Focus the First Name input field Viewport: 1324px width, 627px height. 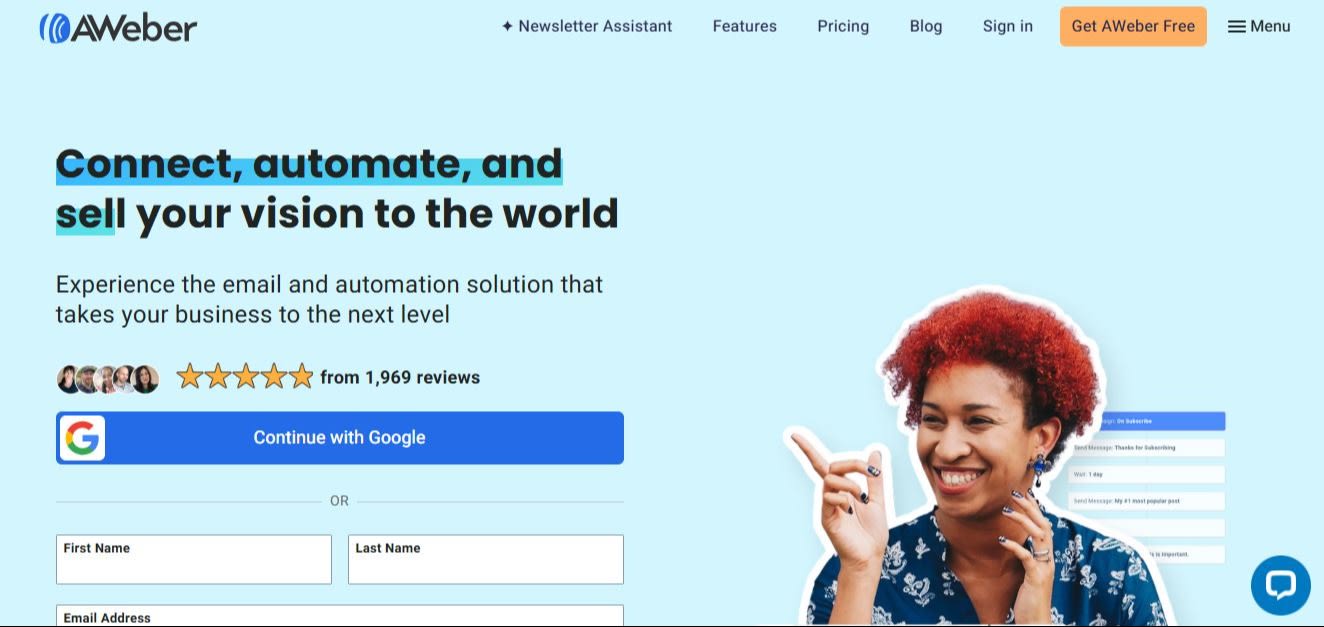(194, 559)
